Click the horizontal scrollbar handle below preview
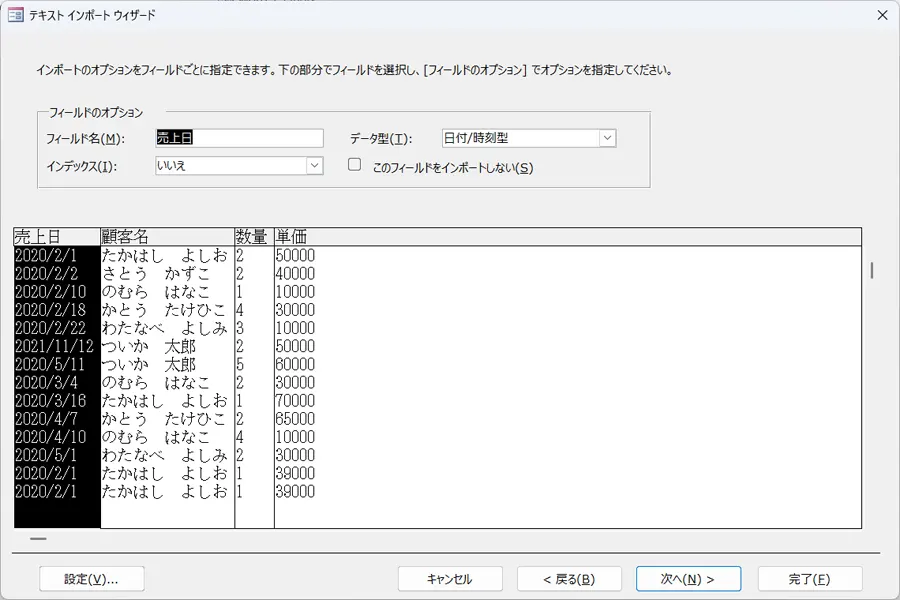 point(38,539)
